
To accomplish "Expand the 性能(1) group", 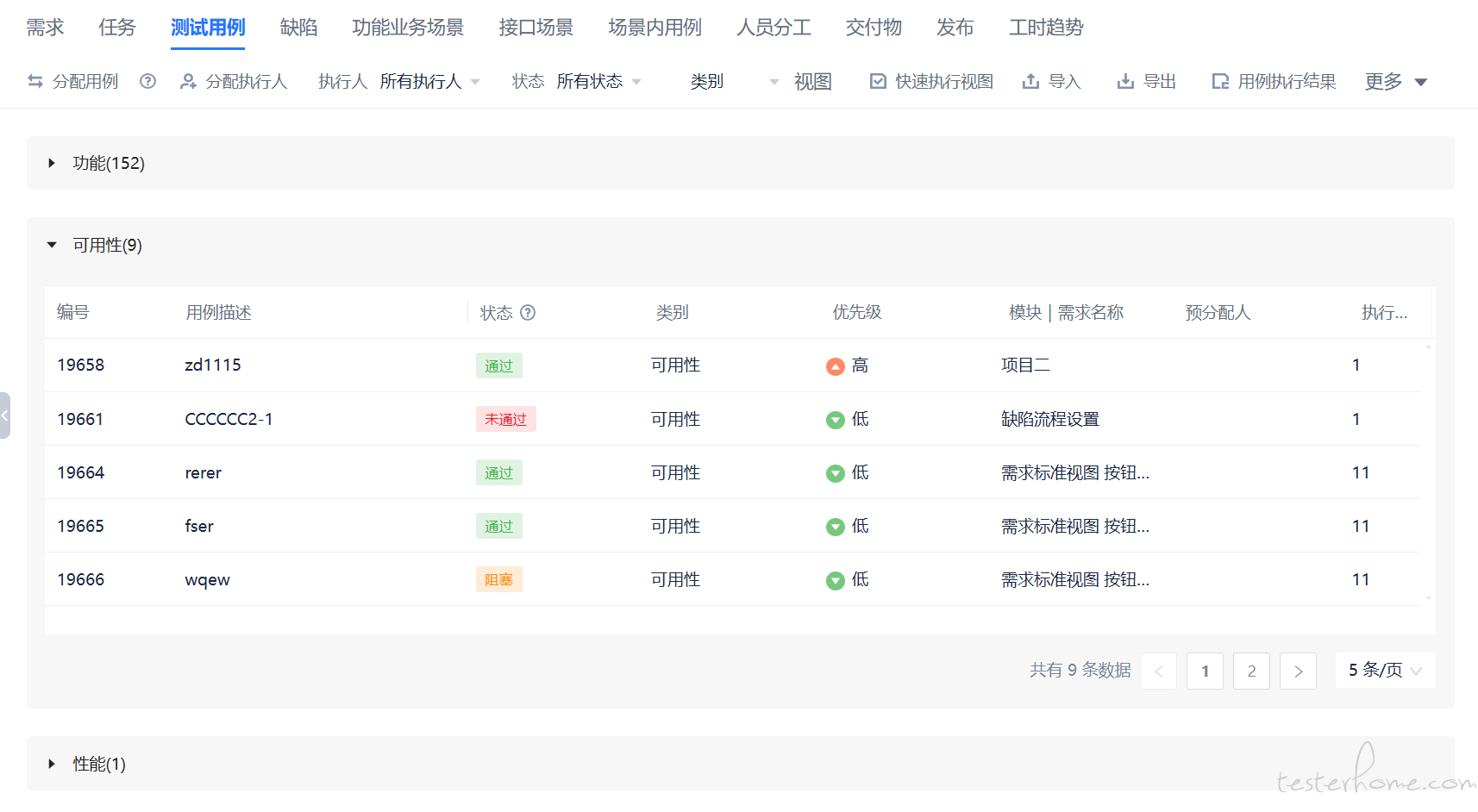I will [x=52, y=764].
